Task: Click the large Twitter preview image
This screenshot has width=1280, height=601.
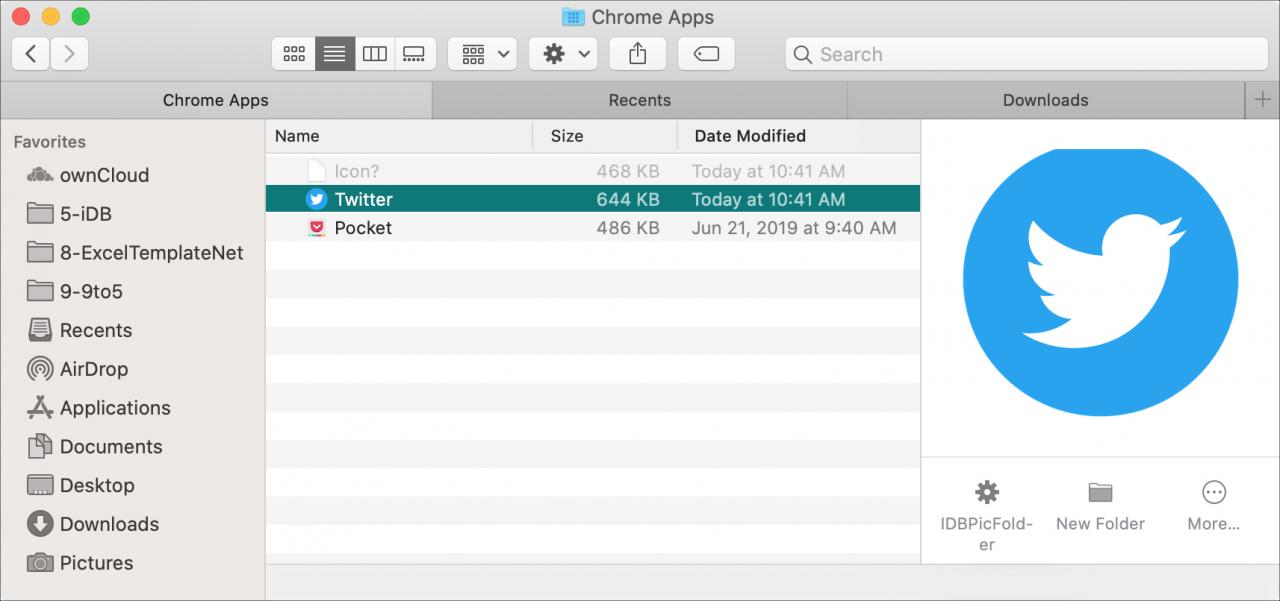Action: tap(1099, 282)
